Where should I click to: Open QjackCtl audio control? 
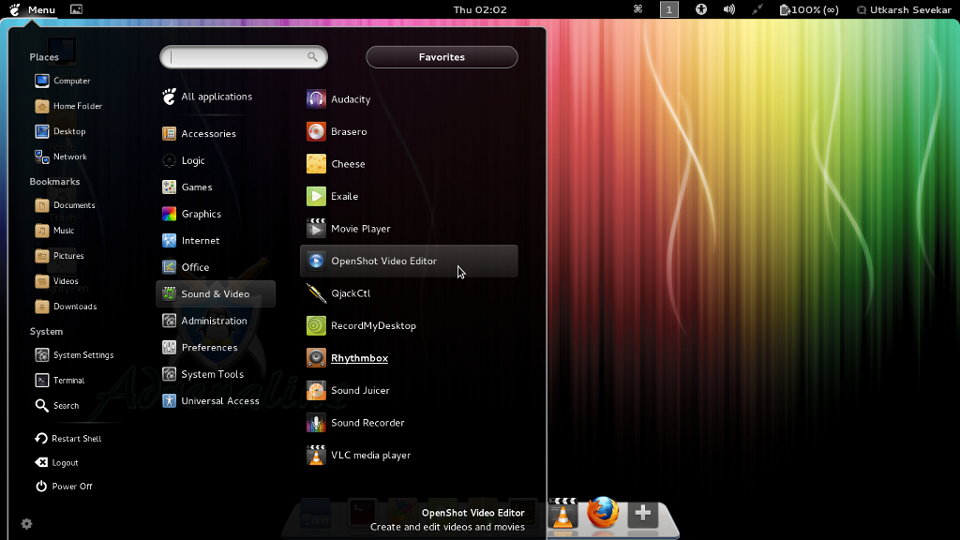(x=350, y=294)
